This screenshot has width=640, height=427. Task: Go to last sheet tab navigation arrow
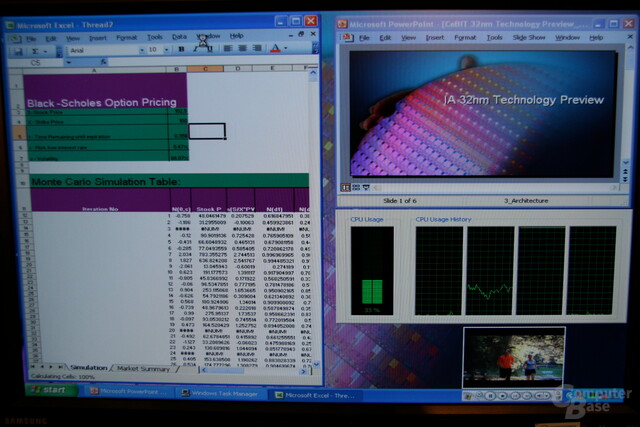click(x=60, y=367)
